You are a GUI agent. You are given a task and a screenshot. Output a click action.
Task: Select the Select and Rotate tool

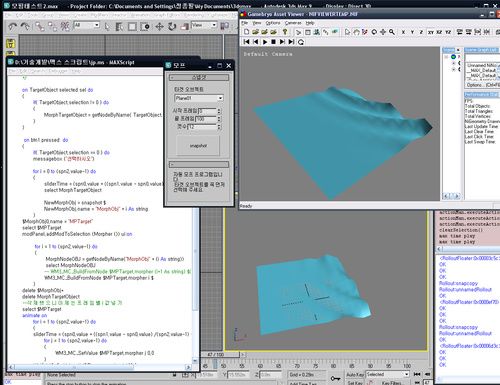click(172, 26)
